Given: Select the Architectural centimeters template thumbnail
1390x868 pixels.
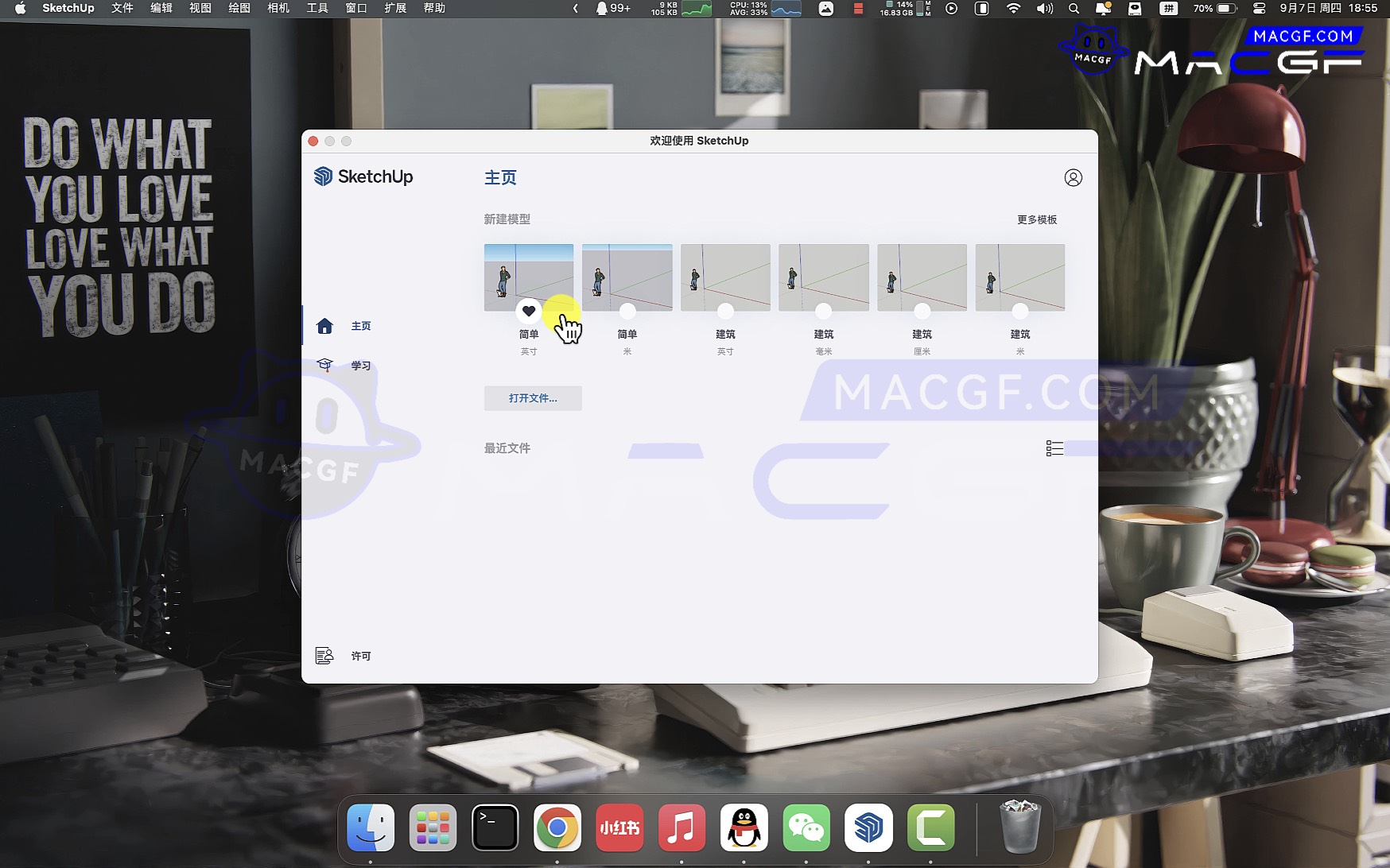Looking at the screenshot, I should pos(922,276).
